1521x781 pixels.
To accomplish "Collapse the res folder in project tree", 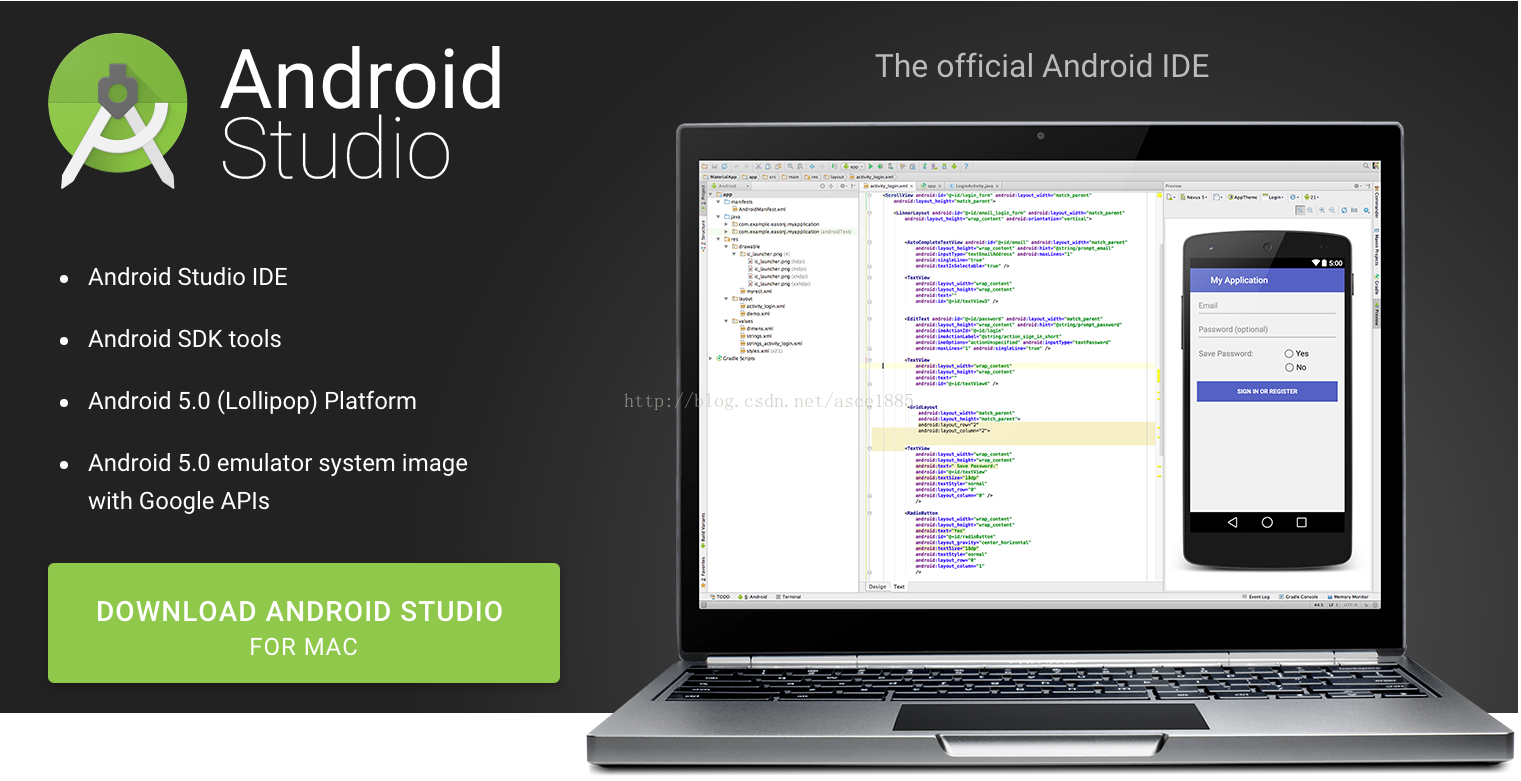I will tap(718, 239).
